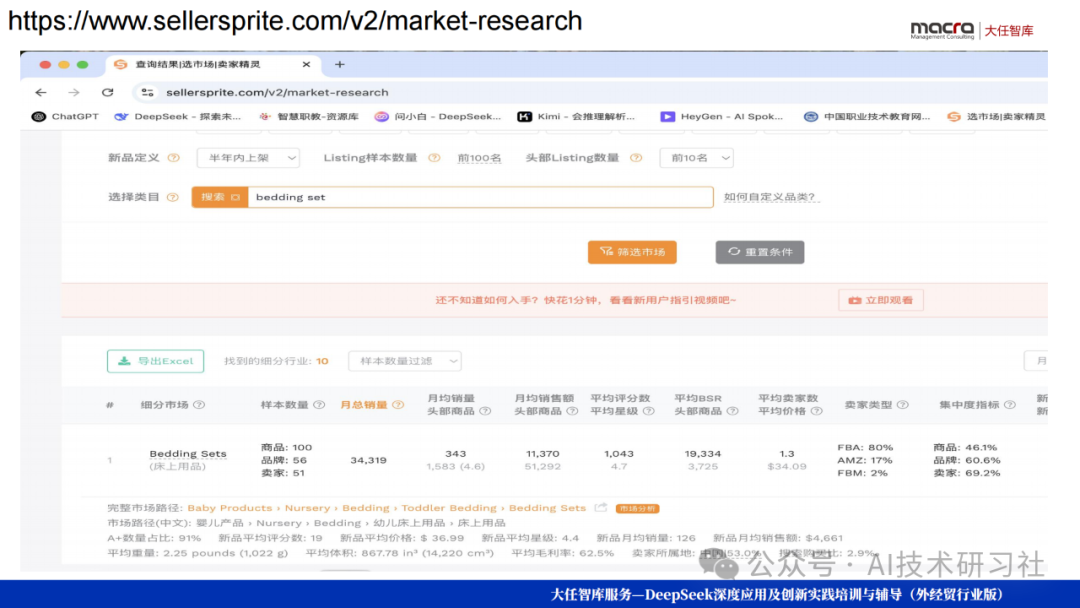Open the share icon after market path

point(601,508)
